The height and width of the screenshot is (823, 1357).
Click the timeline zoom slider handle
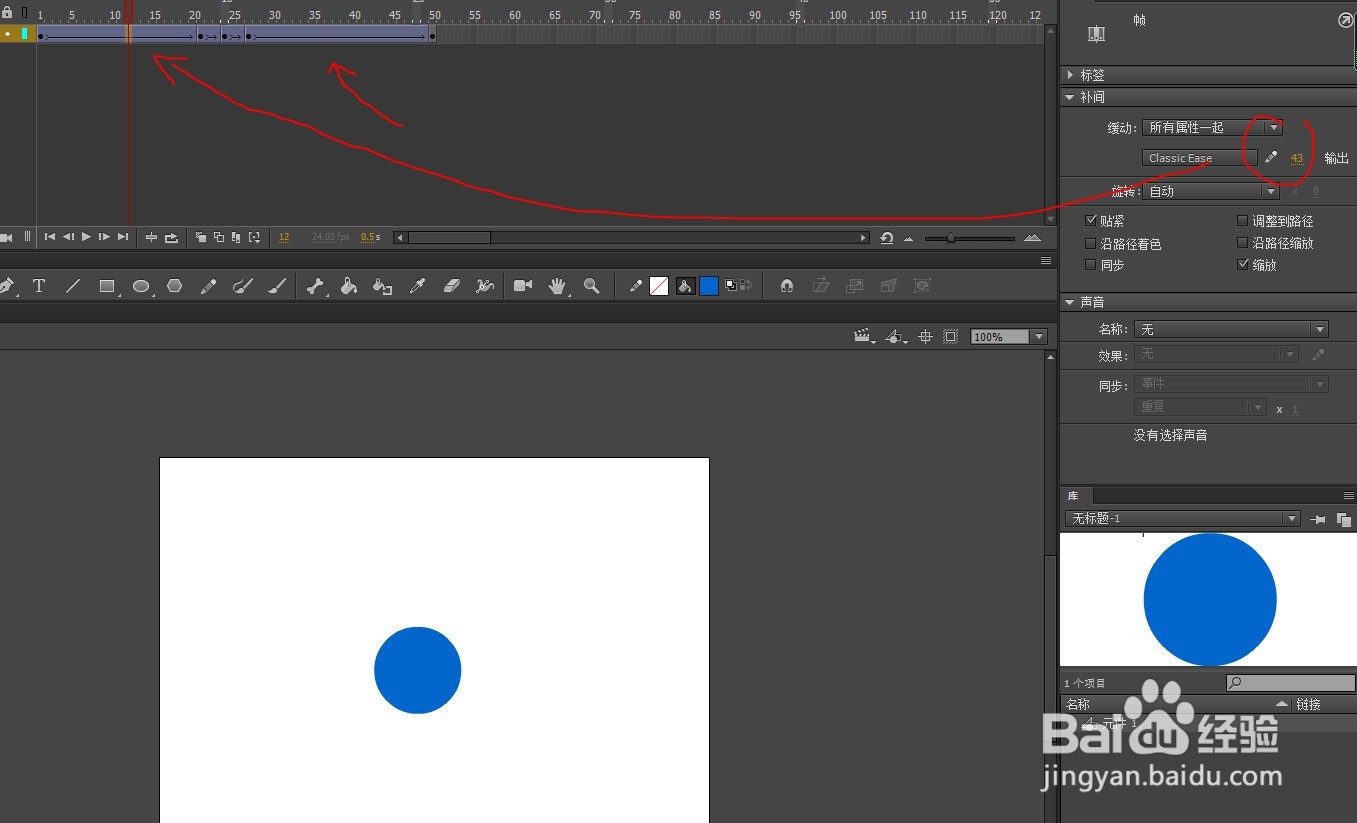tap(950, 238)
